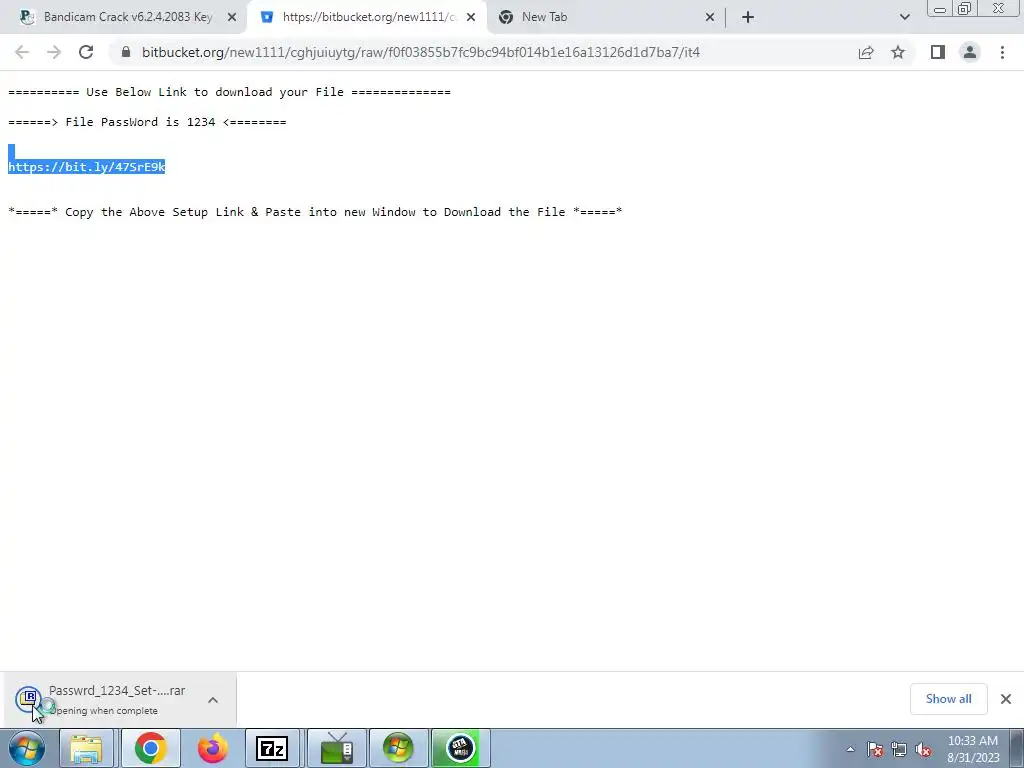This screenshot has width=1024, height=768.
Task: Close the bitbucket.org tab
Action: click(x=471, y=18)
